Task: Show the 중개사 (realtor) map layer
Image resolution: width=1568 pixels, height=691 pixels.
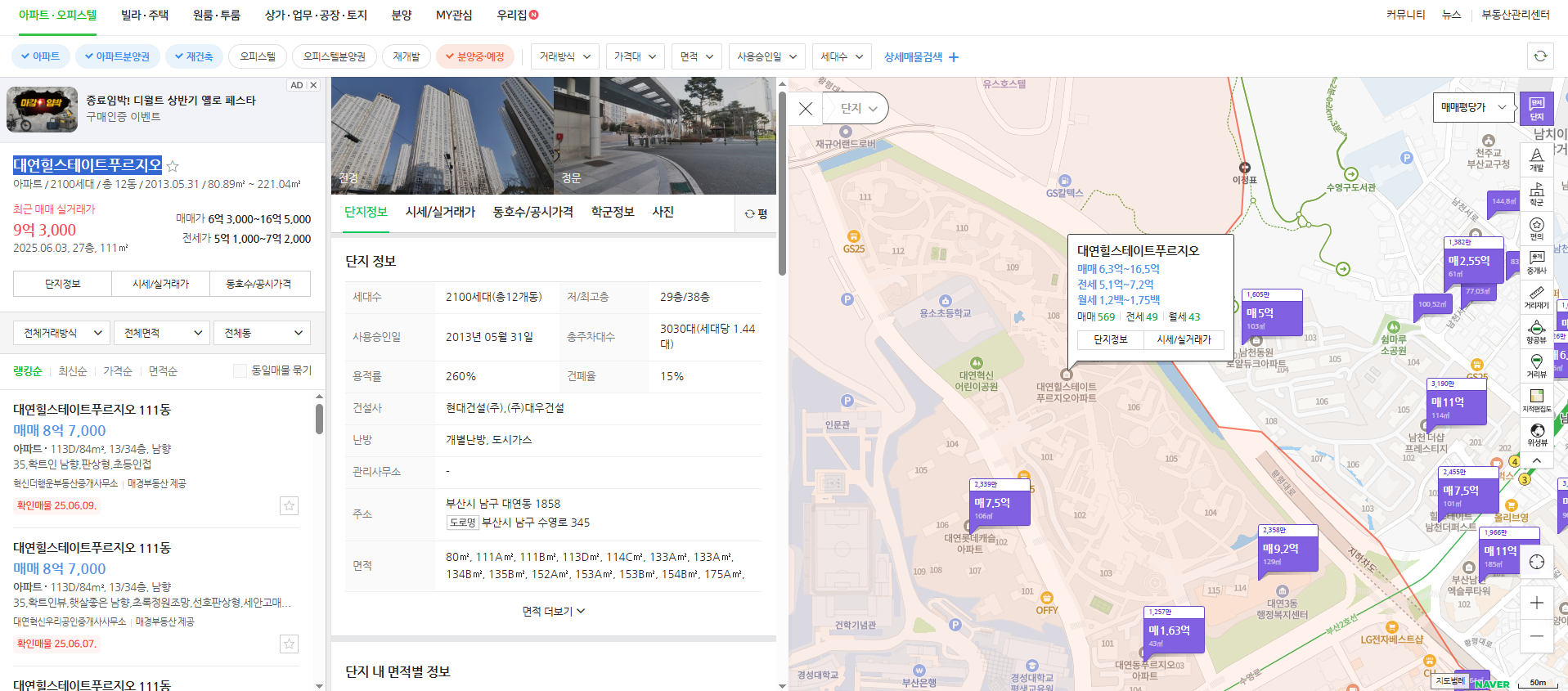Action: [1536, 263]
